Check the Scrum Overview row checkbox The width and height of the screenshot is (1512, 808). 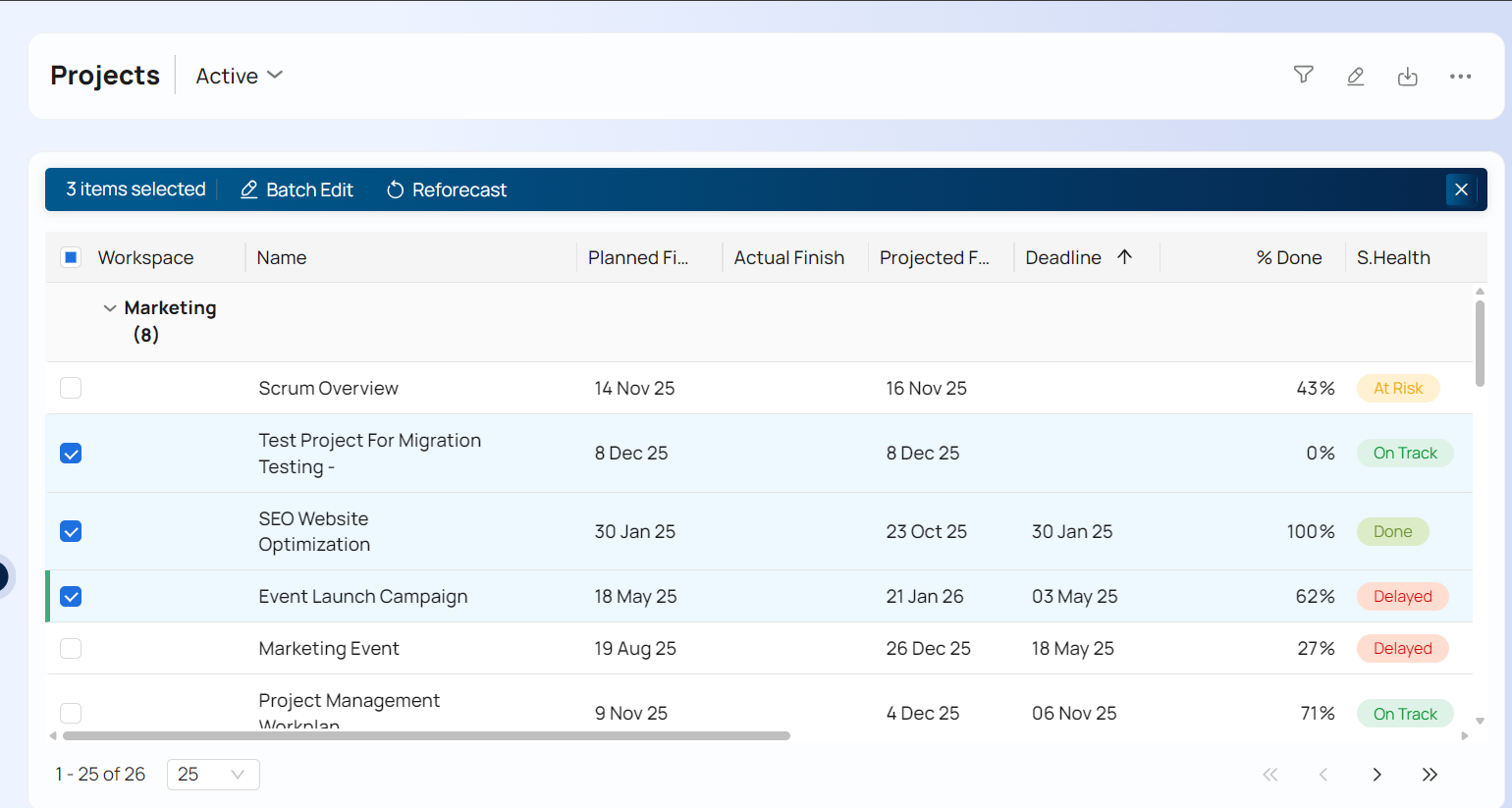pyautogui.click(x=71, y=388)
